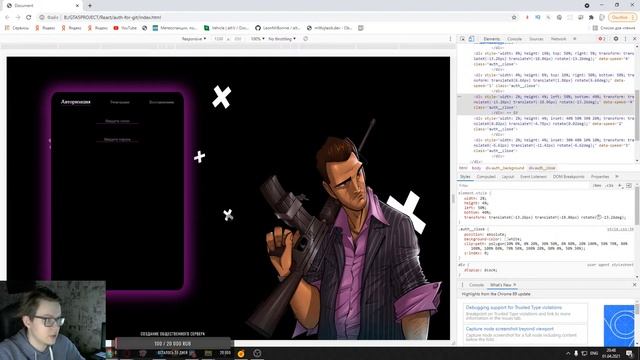640x360 pixels.
Task: Select the body breadcrumb element
Action: coord(476,168)
